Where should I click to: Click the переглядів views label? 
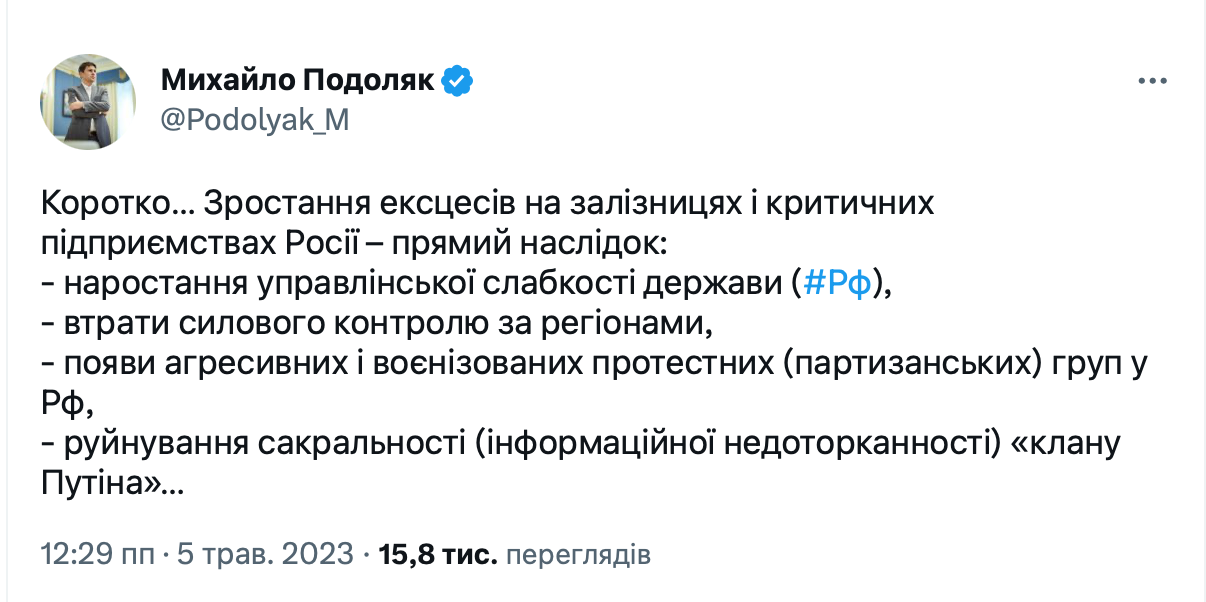click(x=579, y=553)
